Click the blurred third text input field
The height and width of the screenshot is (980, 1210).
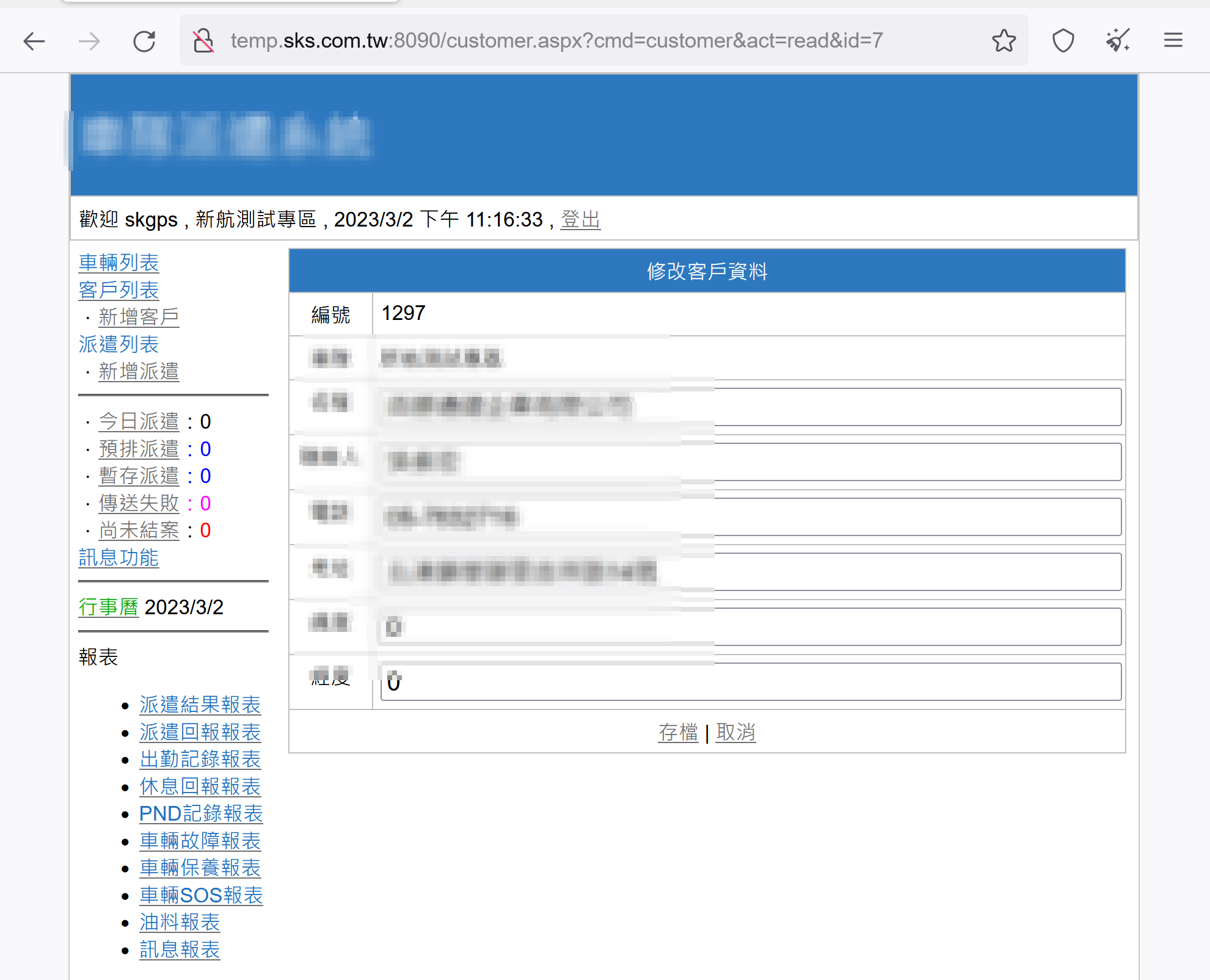click(751, 517)
